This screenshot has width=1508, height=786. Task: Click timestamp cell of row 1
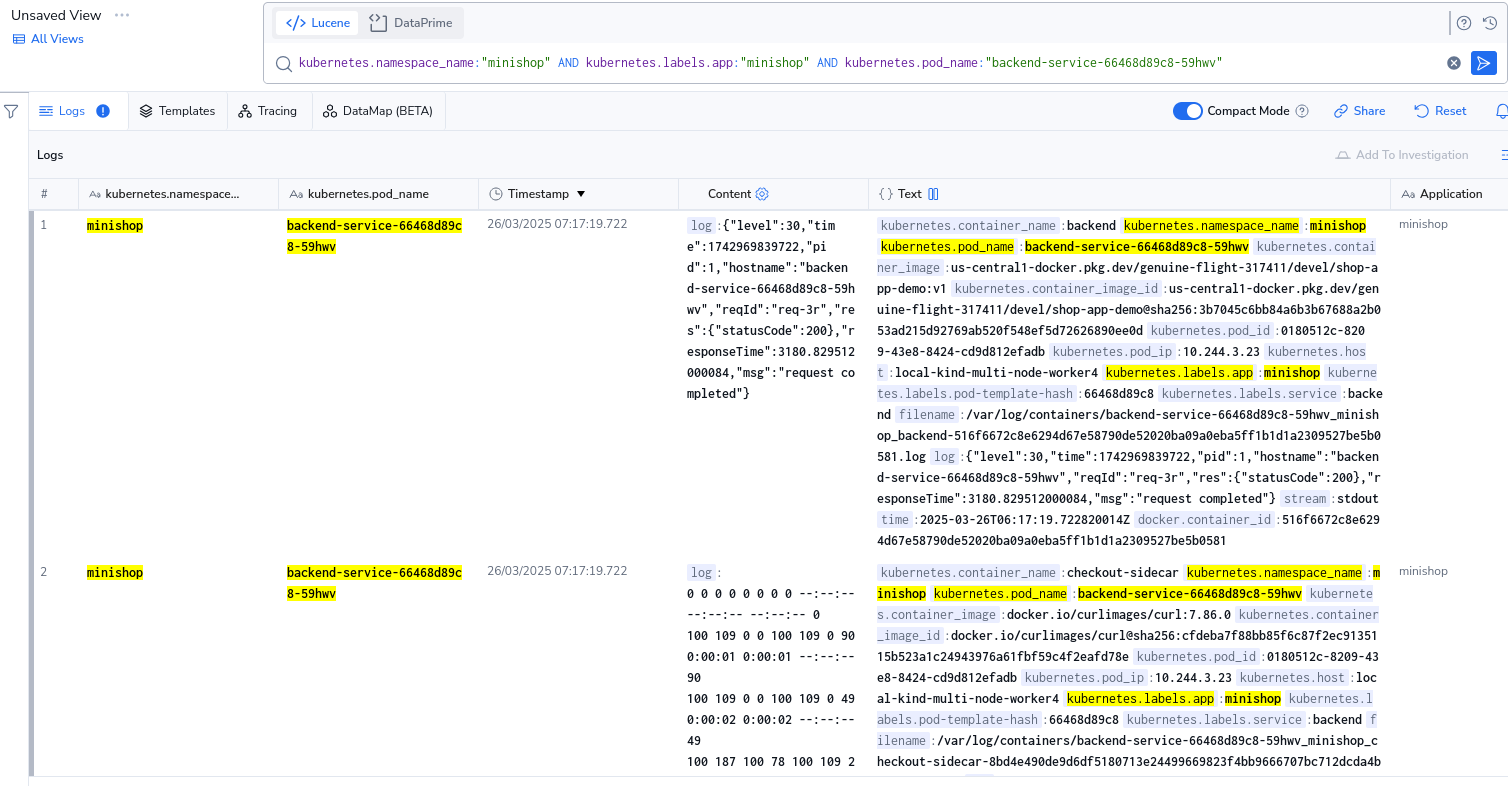[x=557, y=224]
